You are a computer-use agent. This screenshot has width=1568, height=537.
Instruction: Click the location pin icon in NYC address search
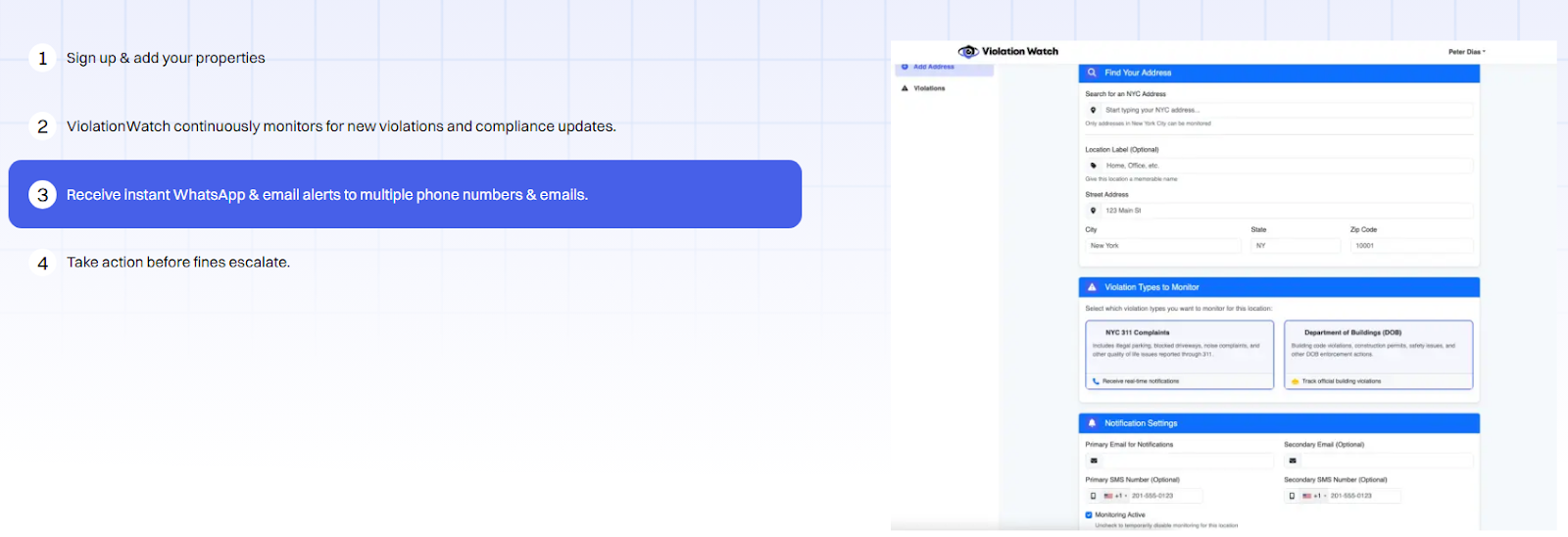point(1094,110)
